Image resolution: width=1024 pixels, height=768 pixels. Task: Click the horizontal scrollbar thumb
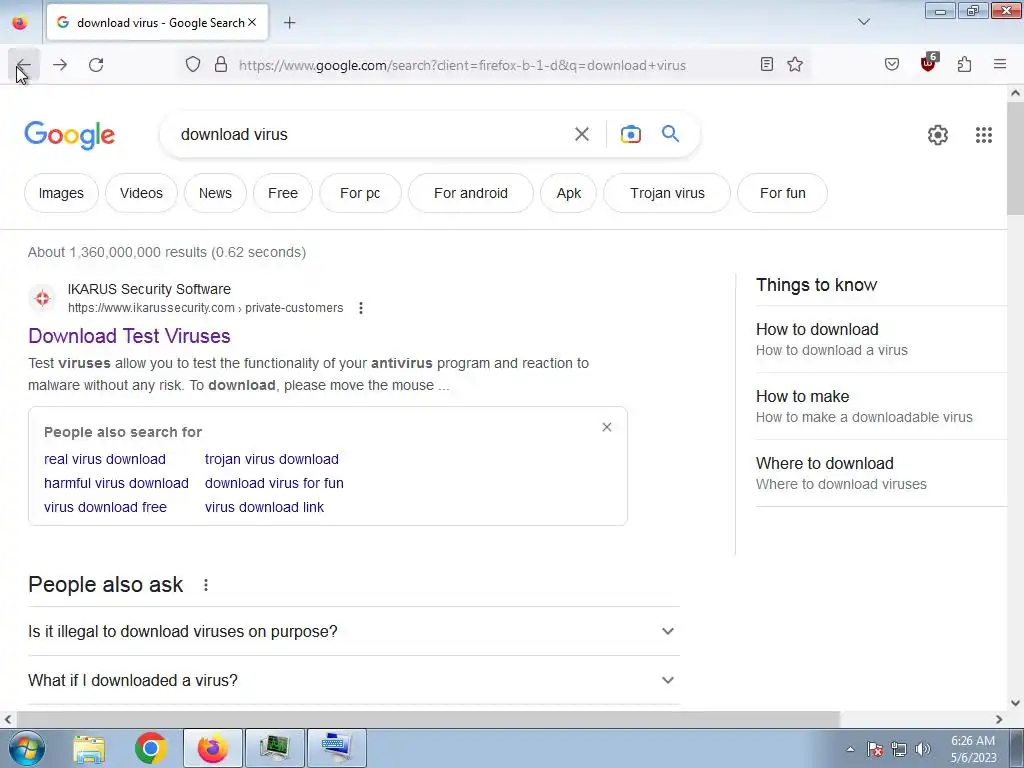click(x=428, y=719)
